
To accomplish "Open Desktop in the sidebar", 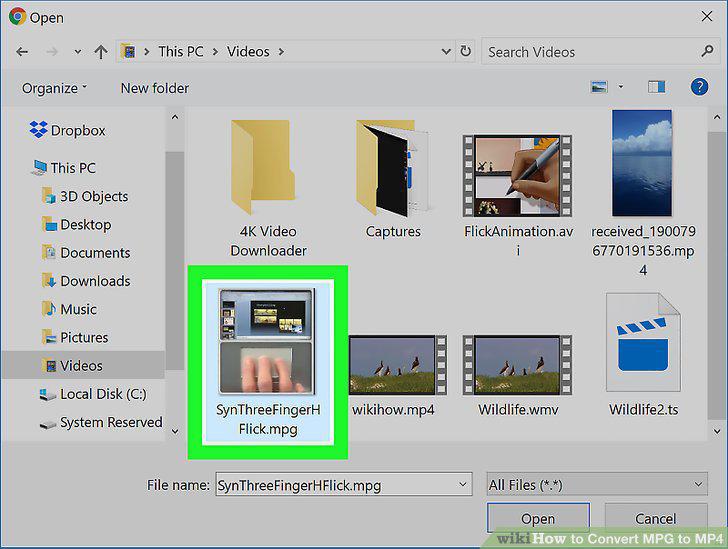I will click(77, 225).
